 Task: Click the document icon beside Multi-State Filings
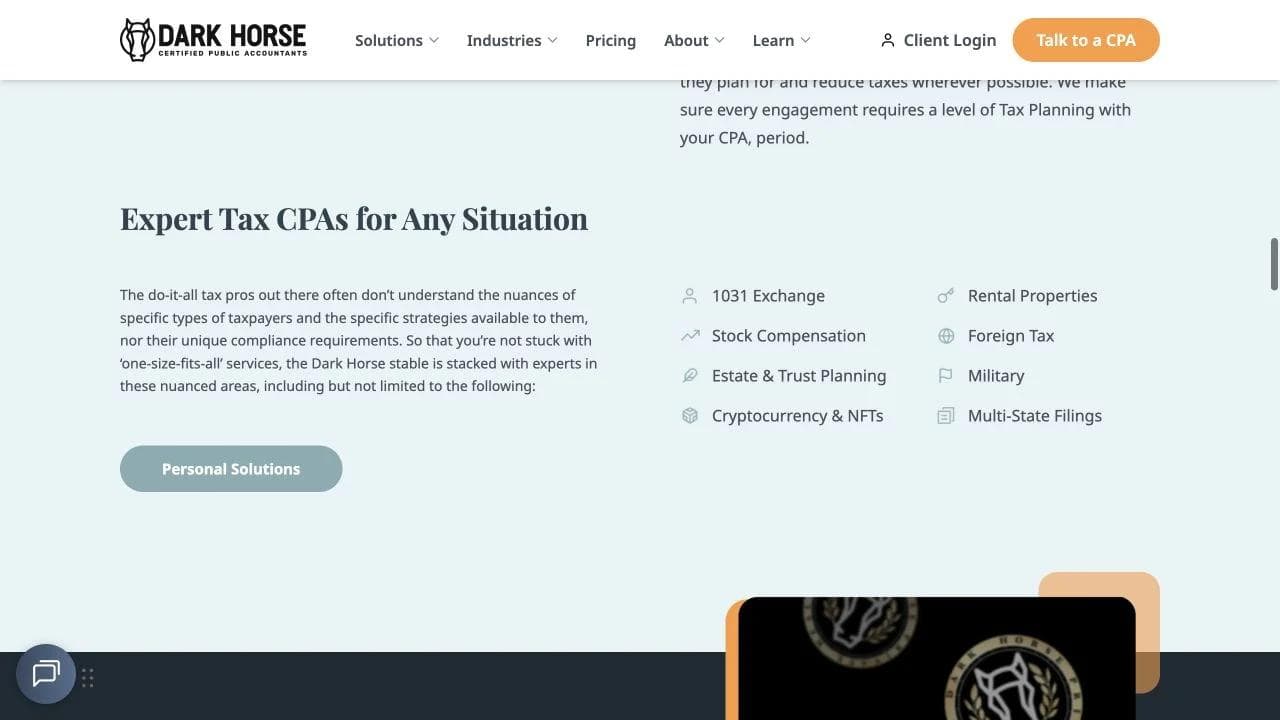pyautogui.click(x=946, y=416)
